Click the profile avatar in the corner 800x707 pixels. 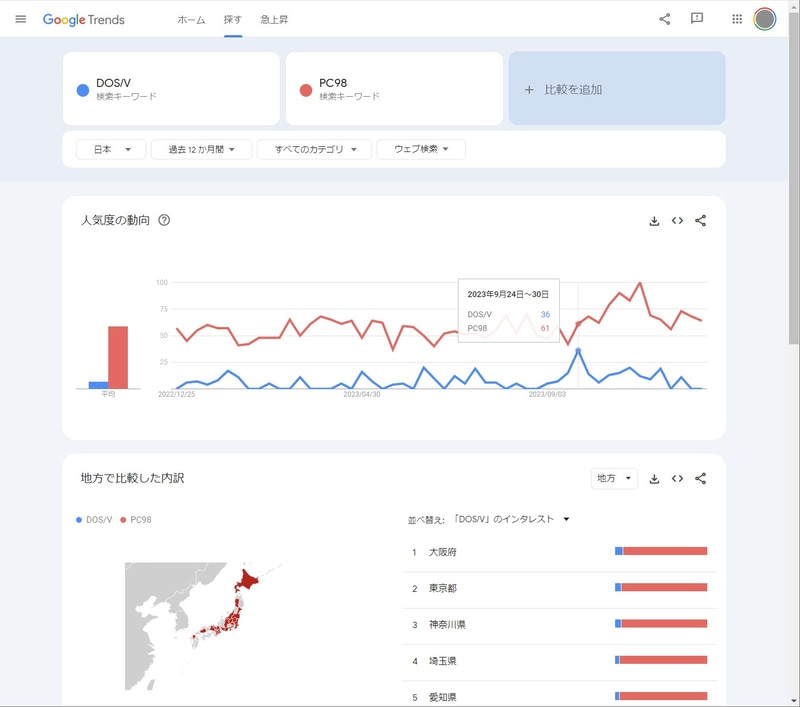(x=763, y=18)
